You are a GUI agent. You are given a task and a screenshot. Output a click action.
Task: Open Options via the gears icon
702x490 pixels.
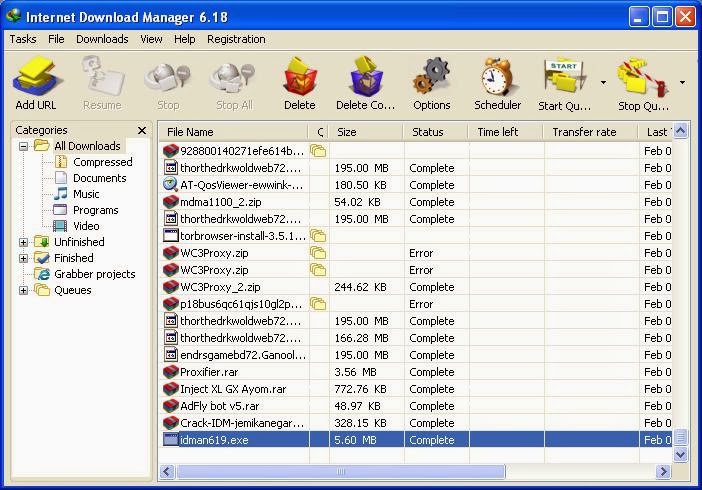pos(431,77)
